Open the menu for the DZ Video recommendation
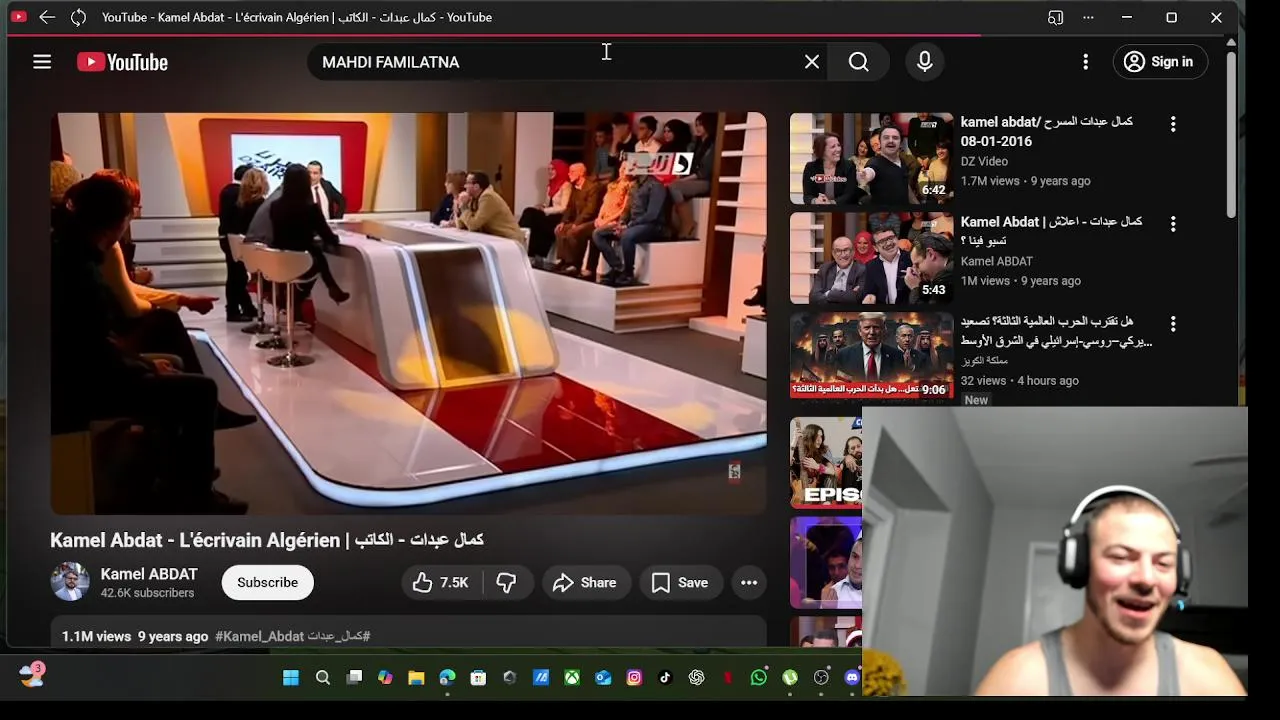Viewport: 1280px width, 720px height. [1173, 124]
